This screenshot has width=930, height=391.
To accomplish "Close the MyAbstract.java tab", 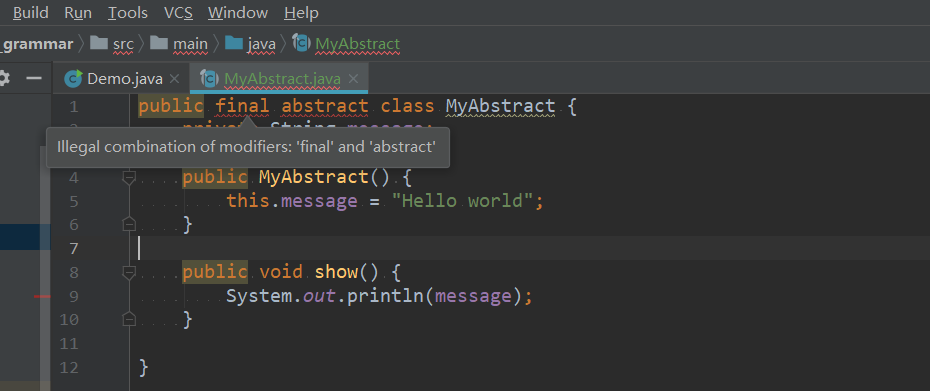I will 353,78.
